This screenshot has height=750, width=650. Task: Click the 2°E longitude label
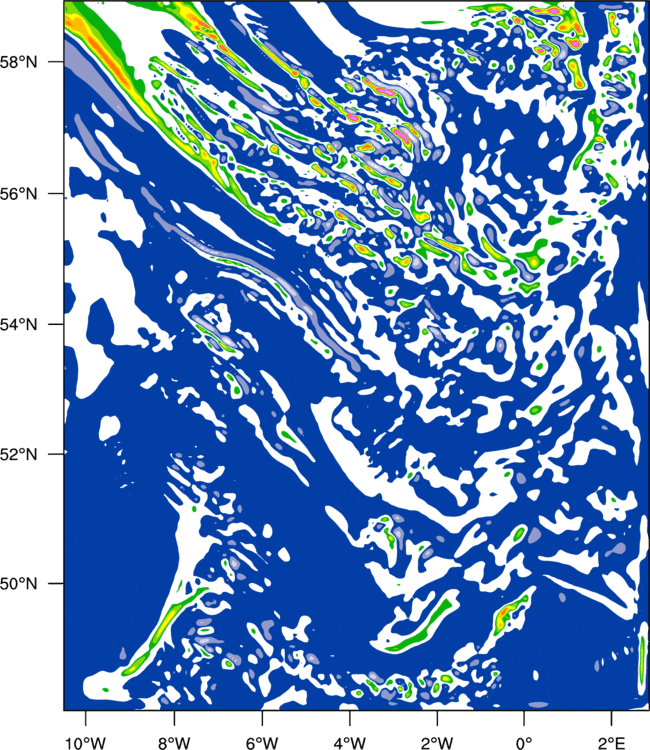click(x=612, y=743)
